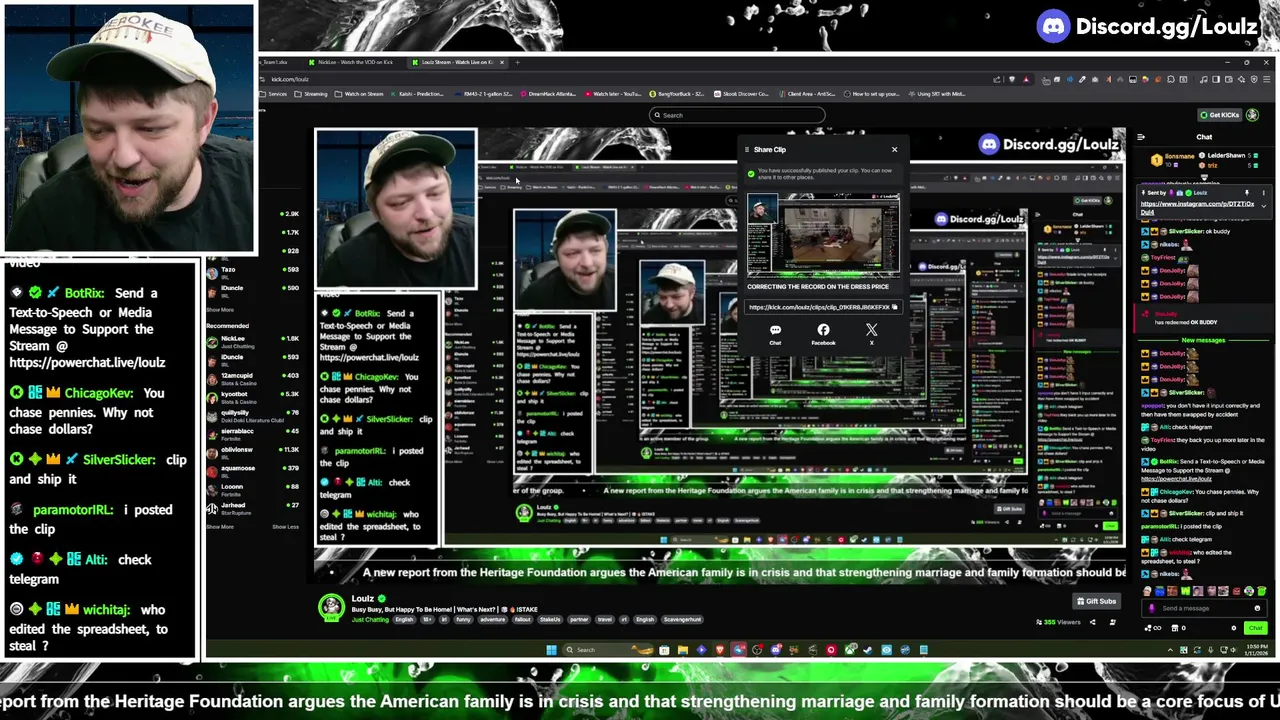Switch to NickLee VOD browser tab
1280x720 pixels.
coord(350,62)
